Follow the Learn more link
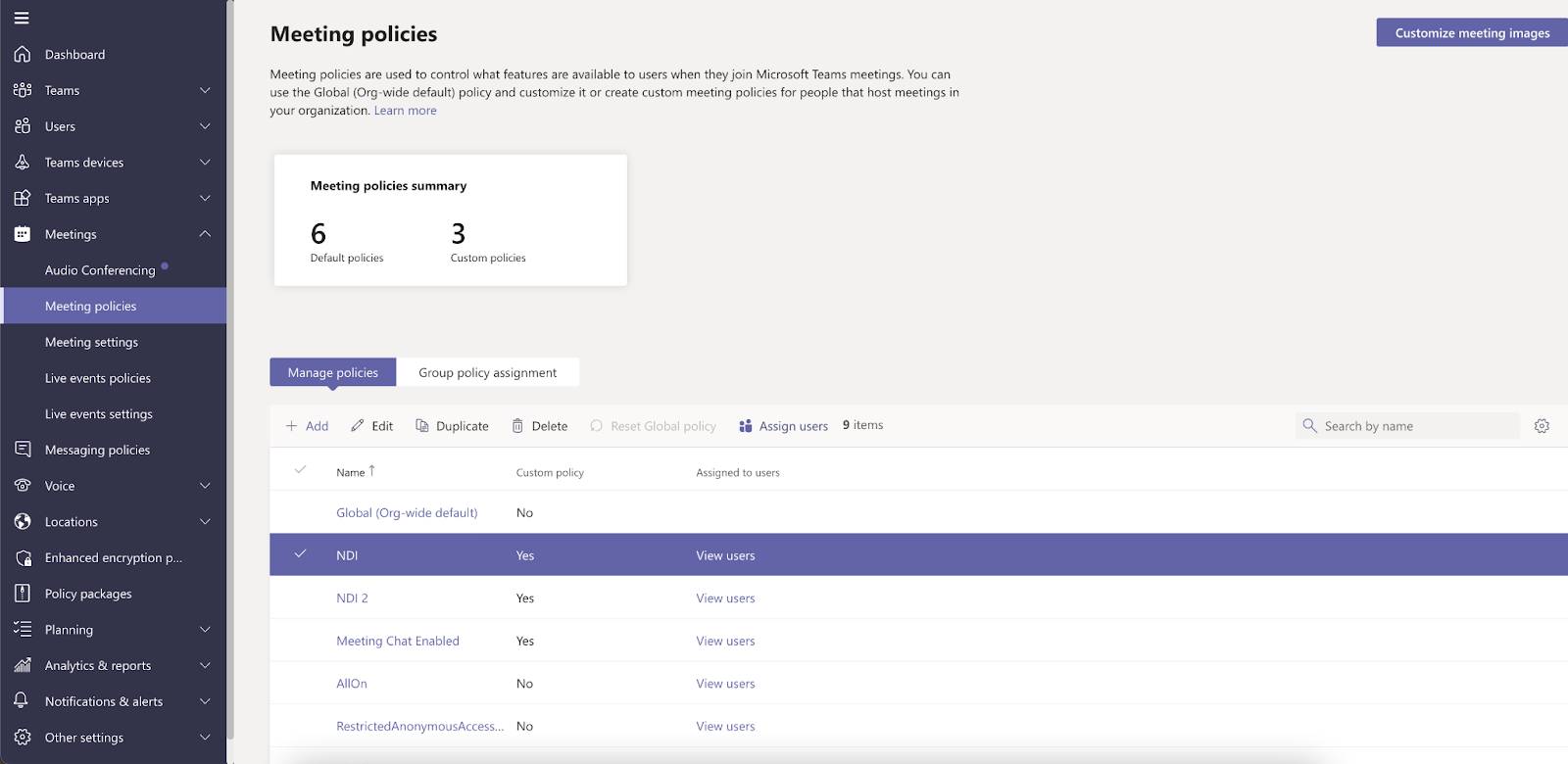Image resolution: width=1568 pixels, height=764 pixels. [406, 111]
